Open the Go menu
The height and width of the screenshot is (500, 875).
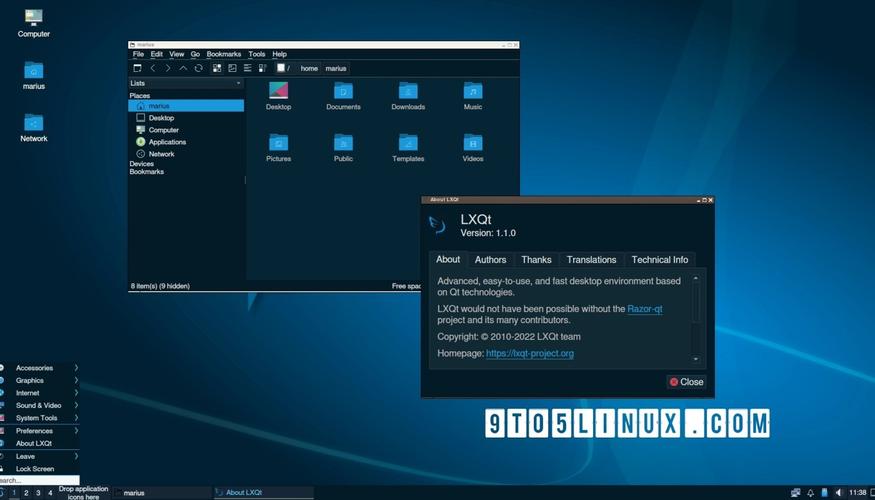(x=195, y=54)
